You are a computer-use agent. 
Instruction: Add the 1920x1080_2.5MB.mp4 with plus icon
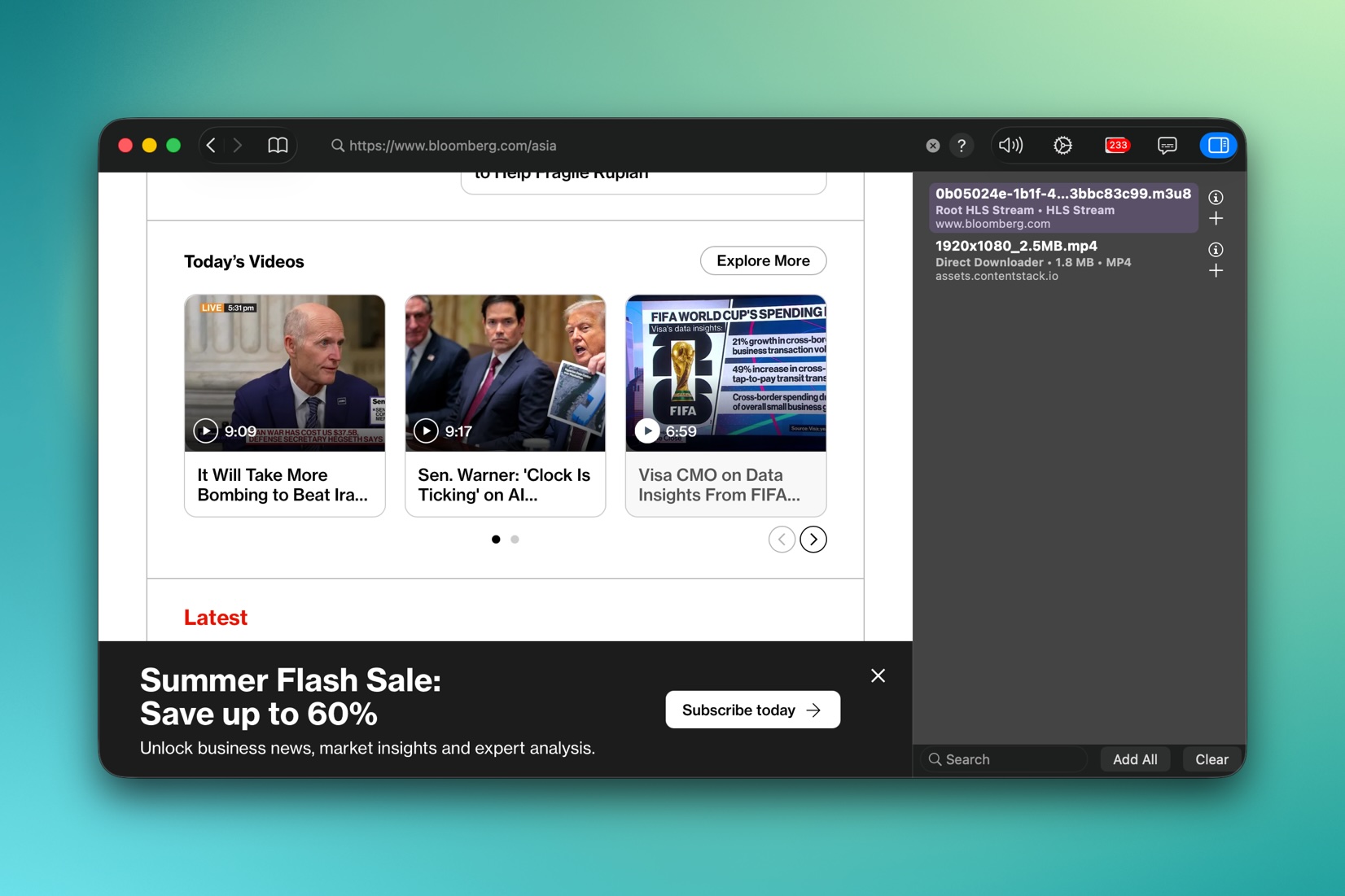[x=1216, y=271]
